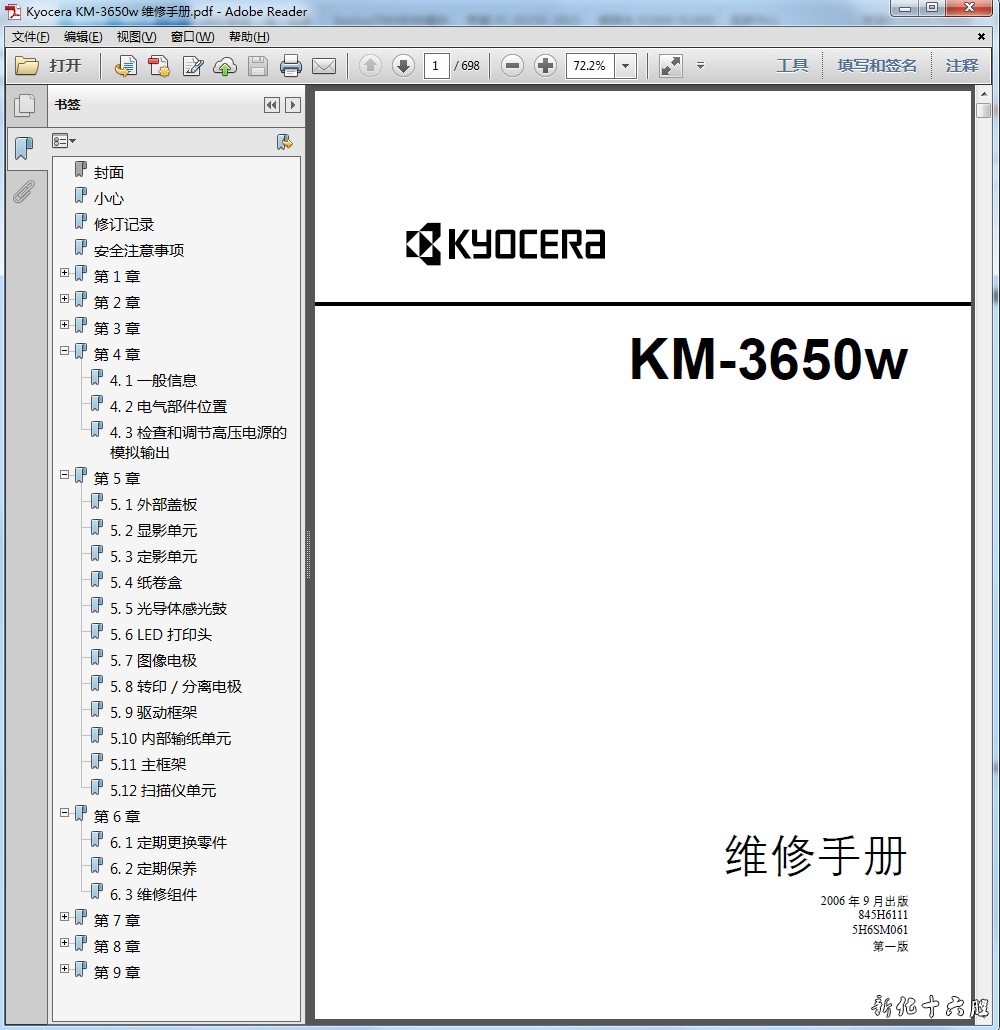Collapse the 第 6 章 bookmark
1000x1030 pixels.
[x=64, y=813]
